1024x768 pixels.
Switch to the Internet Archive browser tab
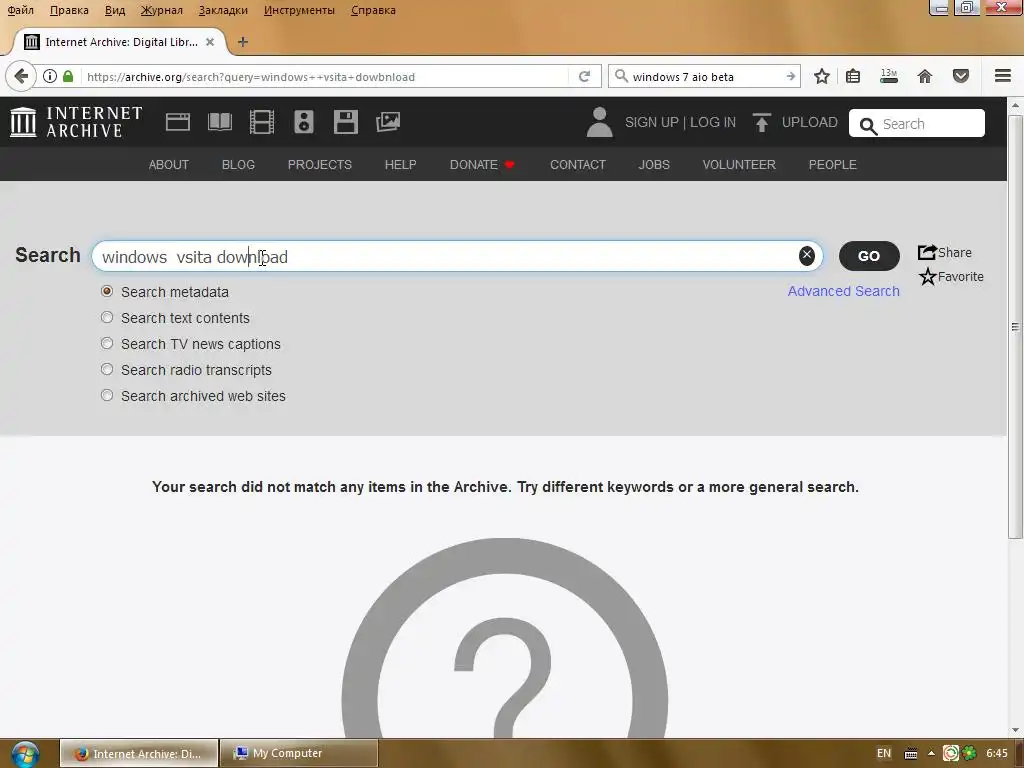pos(120,42)
